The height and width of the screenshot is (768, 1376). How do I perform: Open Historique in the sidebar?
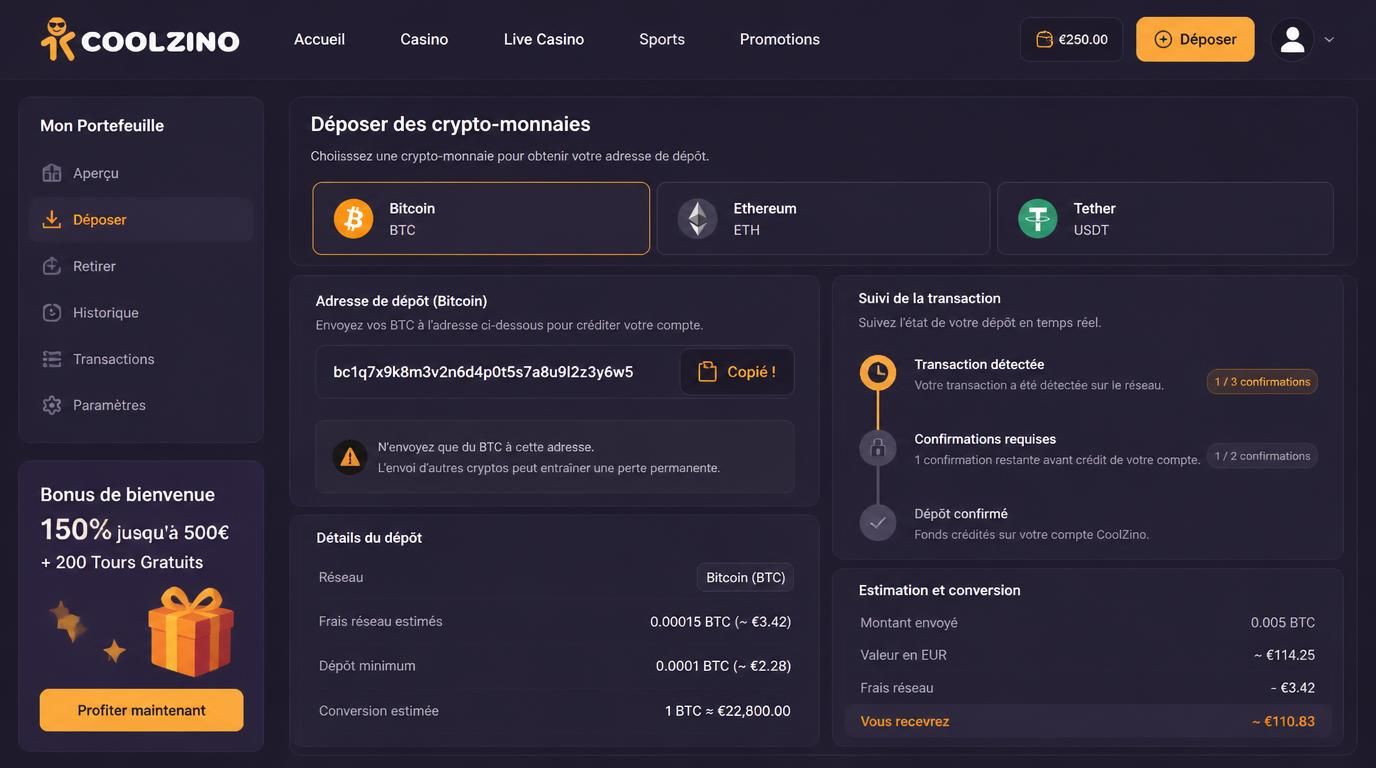140,312
